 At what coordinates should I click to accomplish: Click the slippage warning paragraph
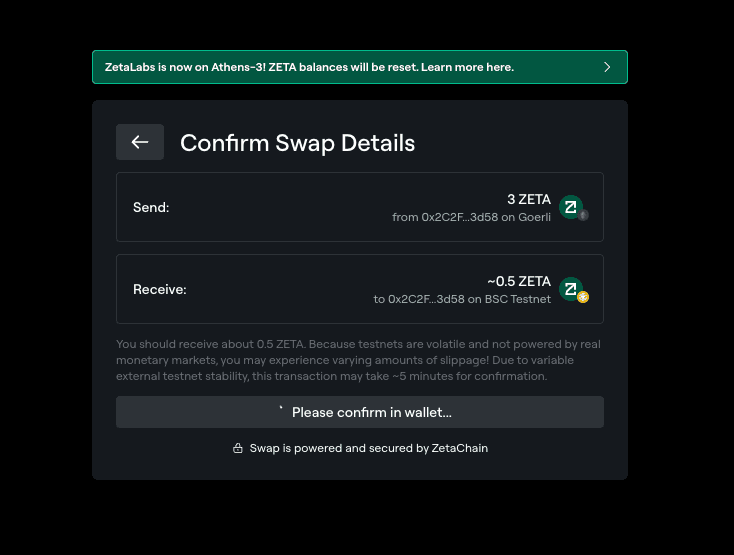[359, 360]
